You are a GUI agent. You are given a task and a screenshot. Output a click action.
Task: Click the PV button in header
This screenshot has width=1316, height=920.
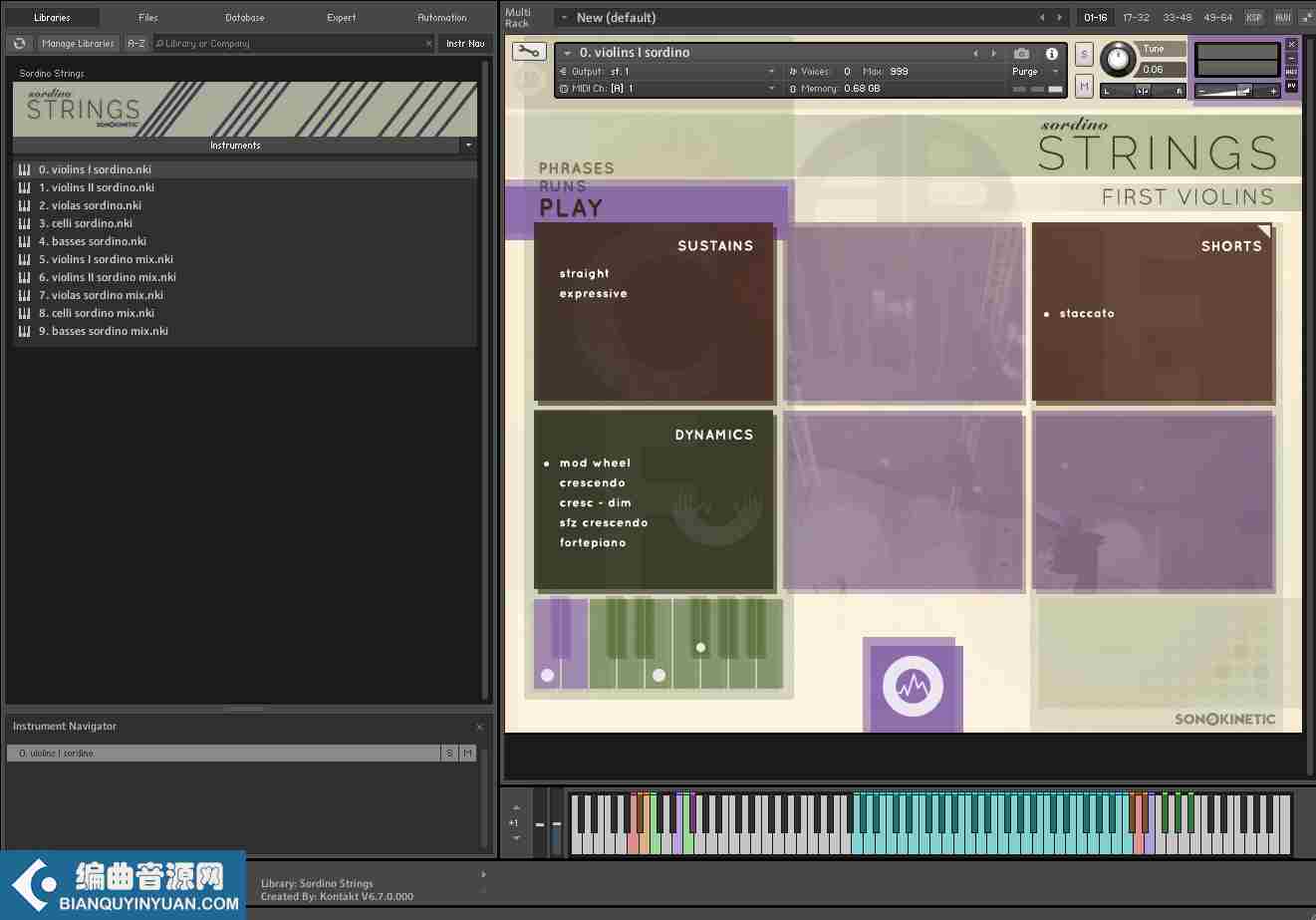pos(1291,86)
